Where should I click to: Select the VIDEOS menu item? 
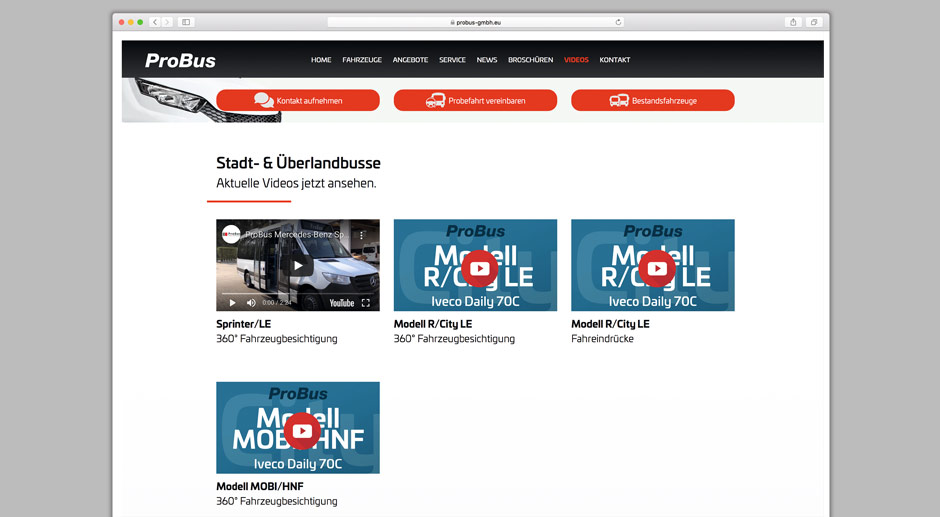tap(576, 60)
